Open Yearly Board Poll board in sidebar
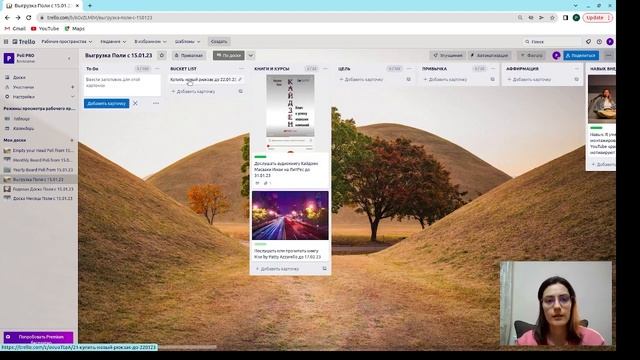This screenshot has width=640, height=360. (x=39, y=170)
